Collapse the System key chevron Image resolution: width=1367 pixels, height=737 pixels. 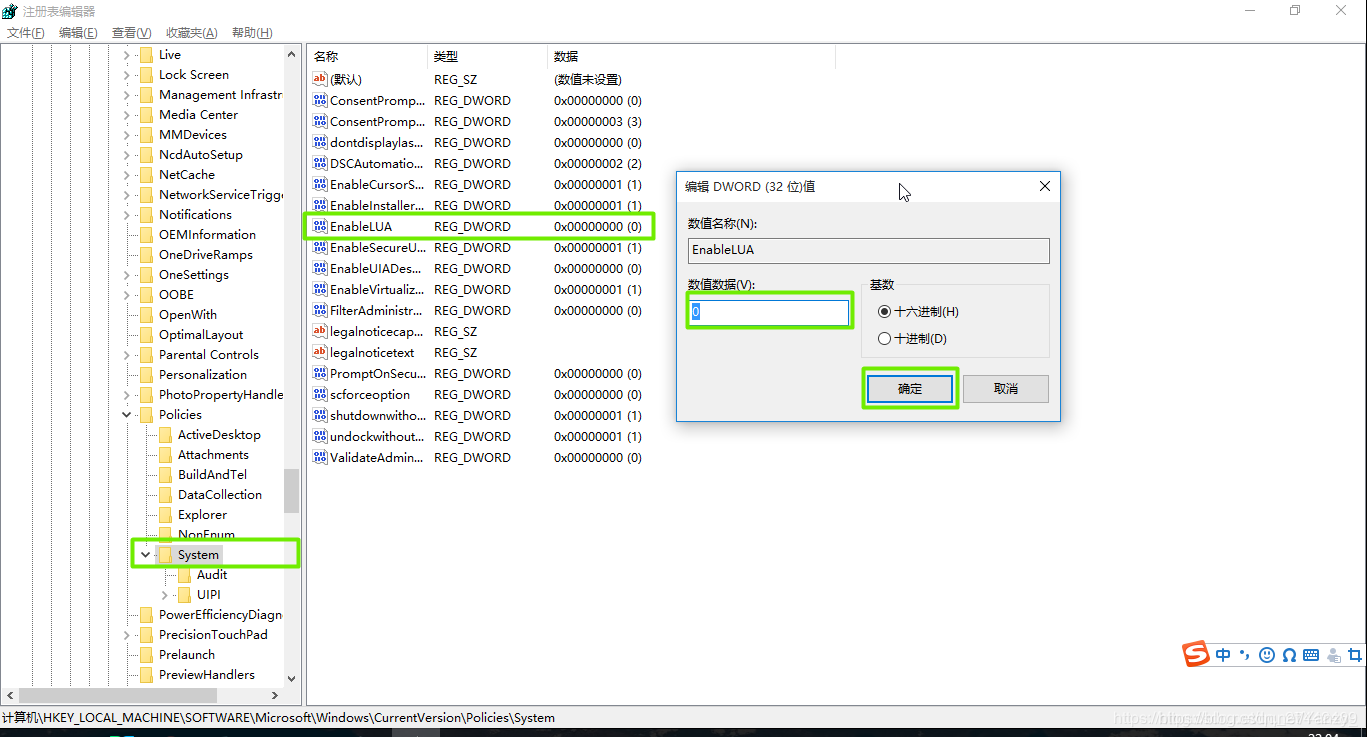tap(145, 555)
